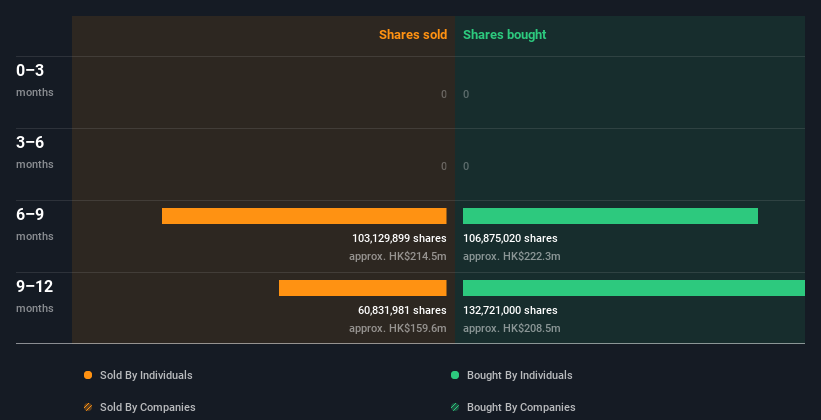Click the 0 bought value in 0–3 months row
This screenshot has width=821, height=420.
pos(466,94)
